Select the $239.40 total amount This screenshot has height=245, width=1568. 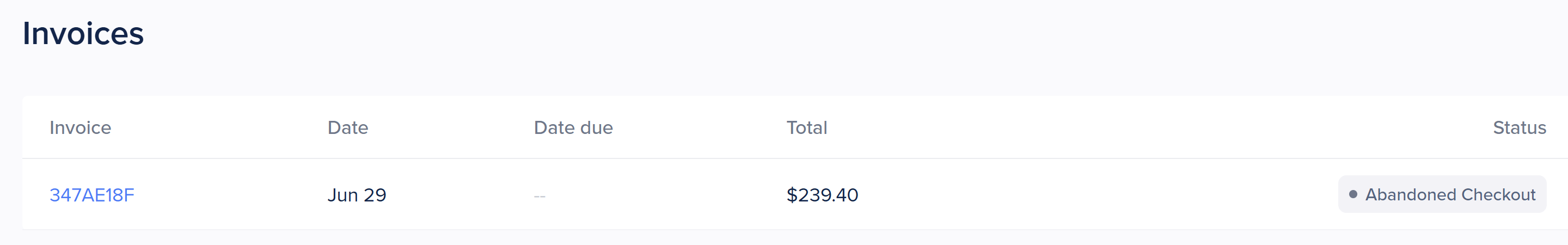point(822,195)
